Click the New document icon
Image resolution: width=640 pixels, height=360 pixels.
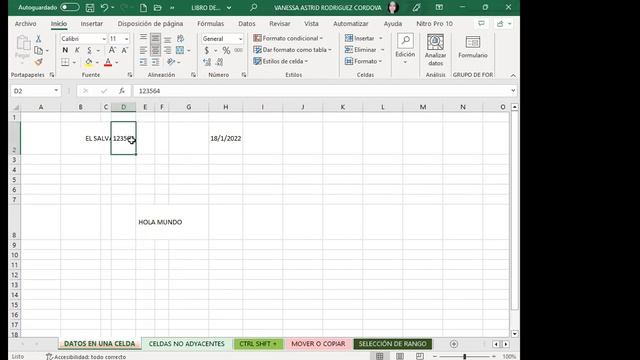click(143, 7)
